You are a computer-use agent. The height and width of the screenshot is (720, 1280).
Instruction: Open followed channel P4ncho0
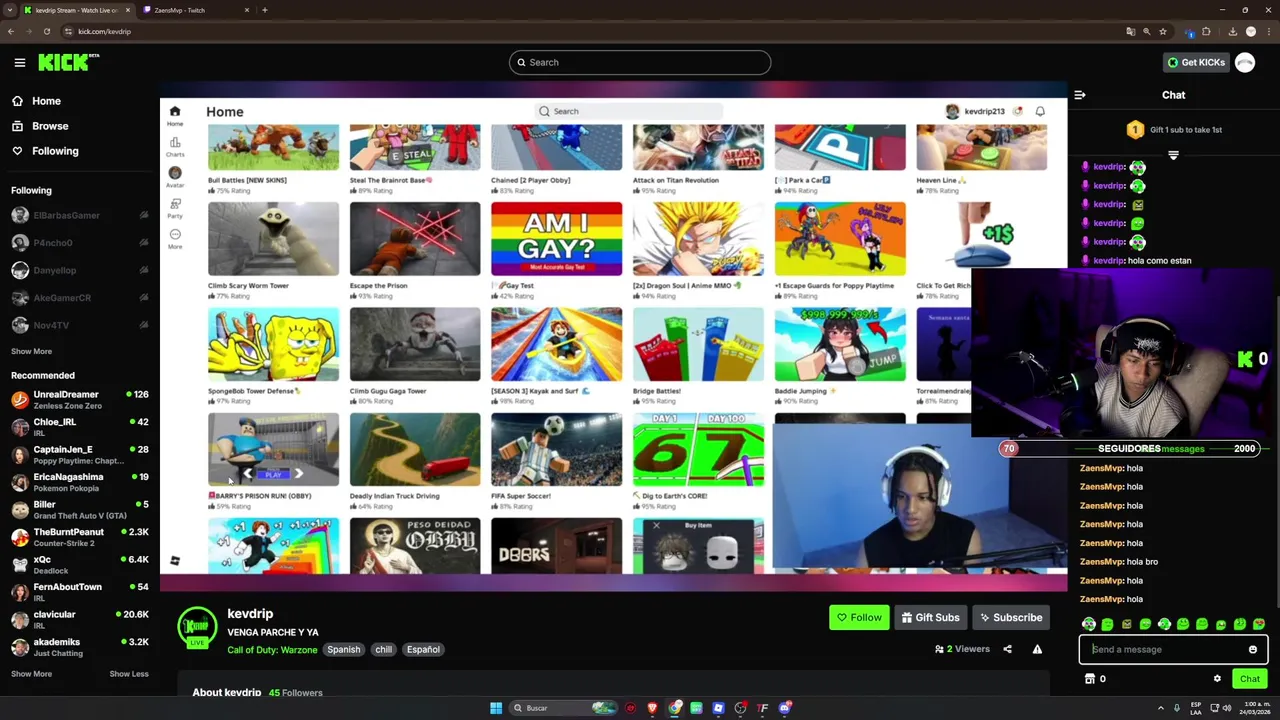pos(80,243)
